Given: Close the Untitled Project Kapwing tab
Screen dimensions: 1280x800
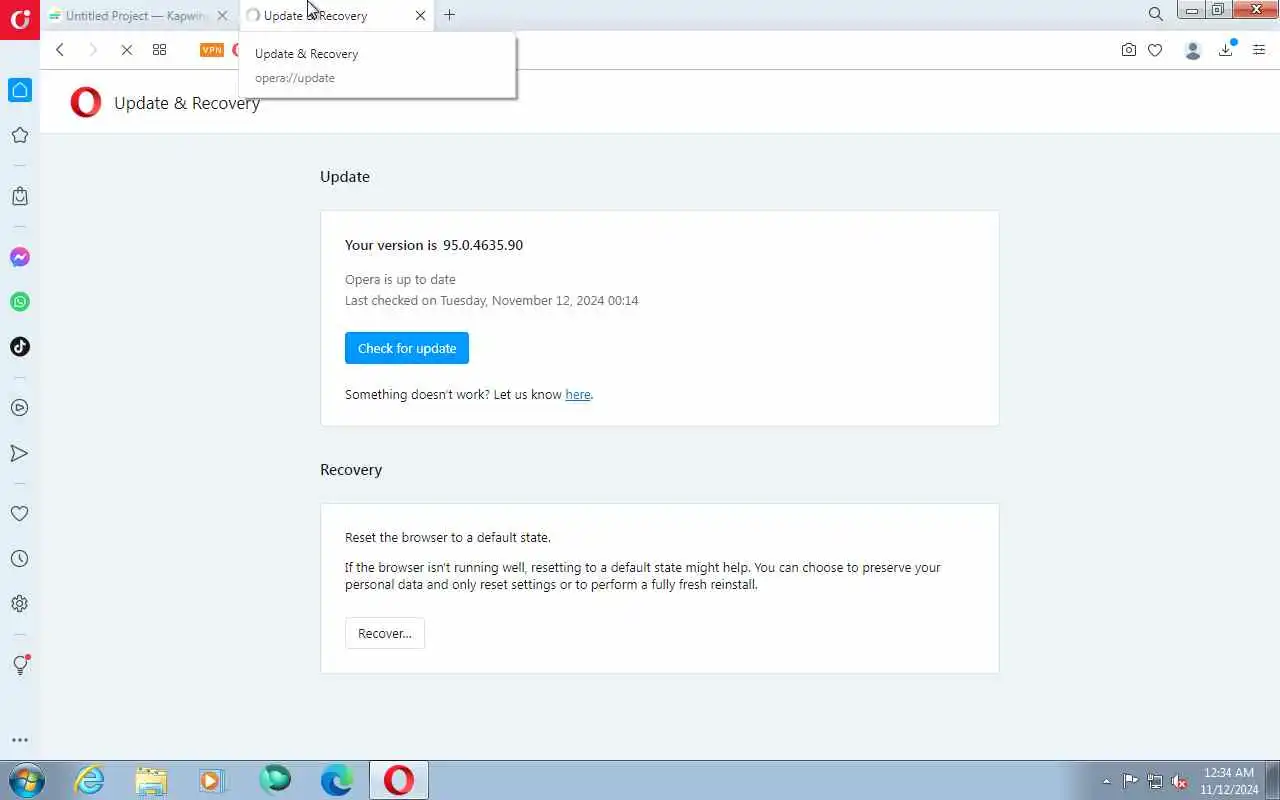Looking at the screenshot, I should 222,15.
